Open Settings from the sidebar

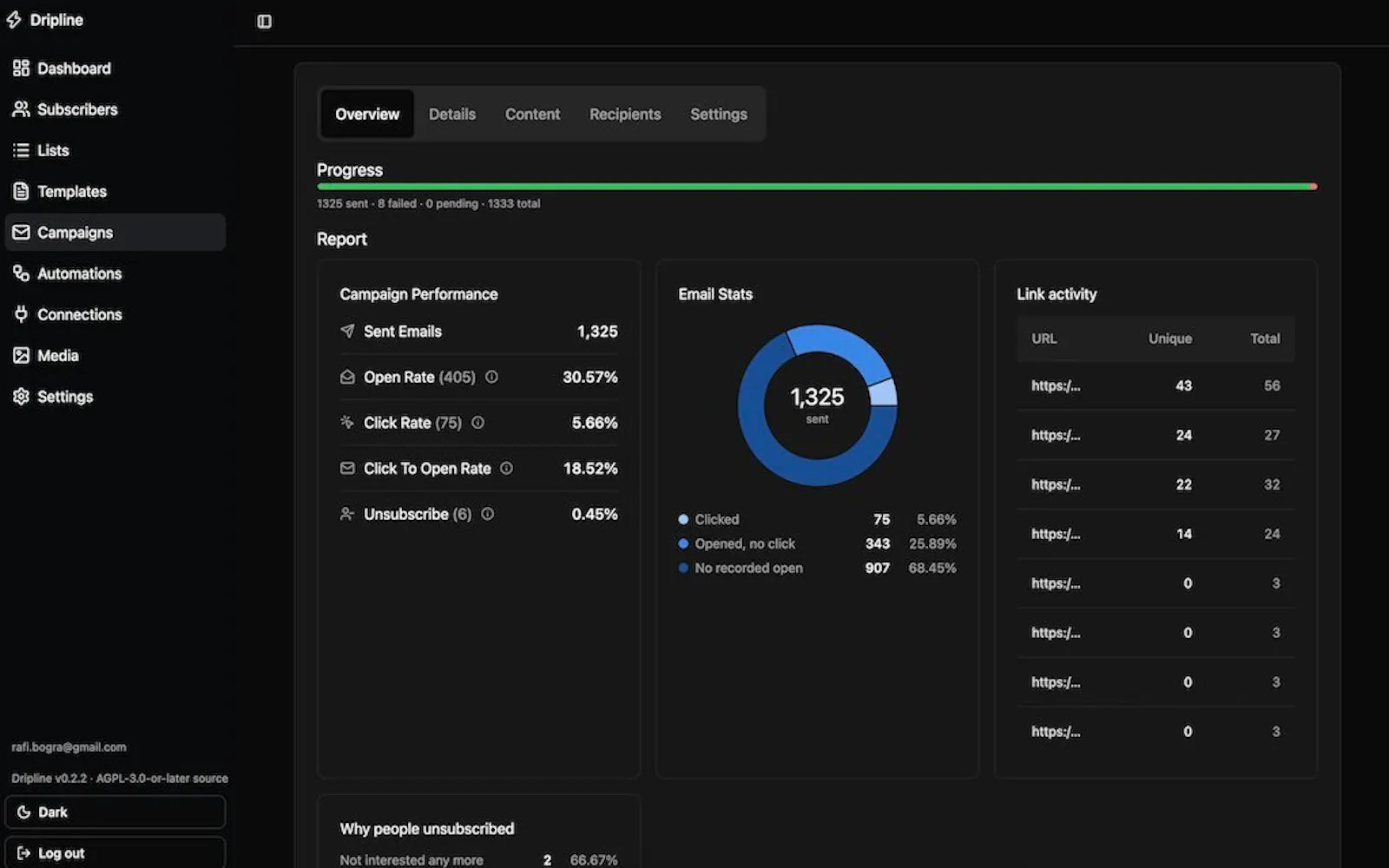tap(115, 397)
